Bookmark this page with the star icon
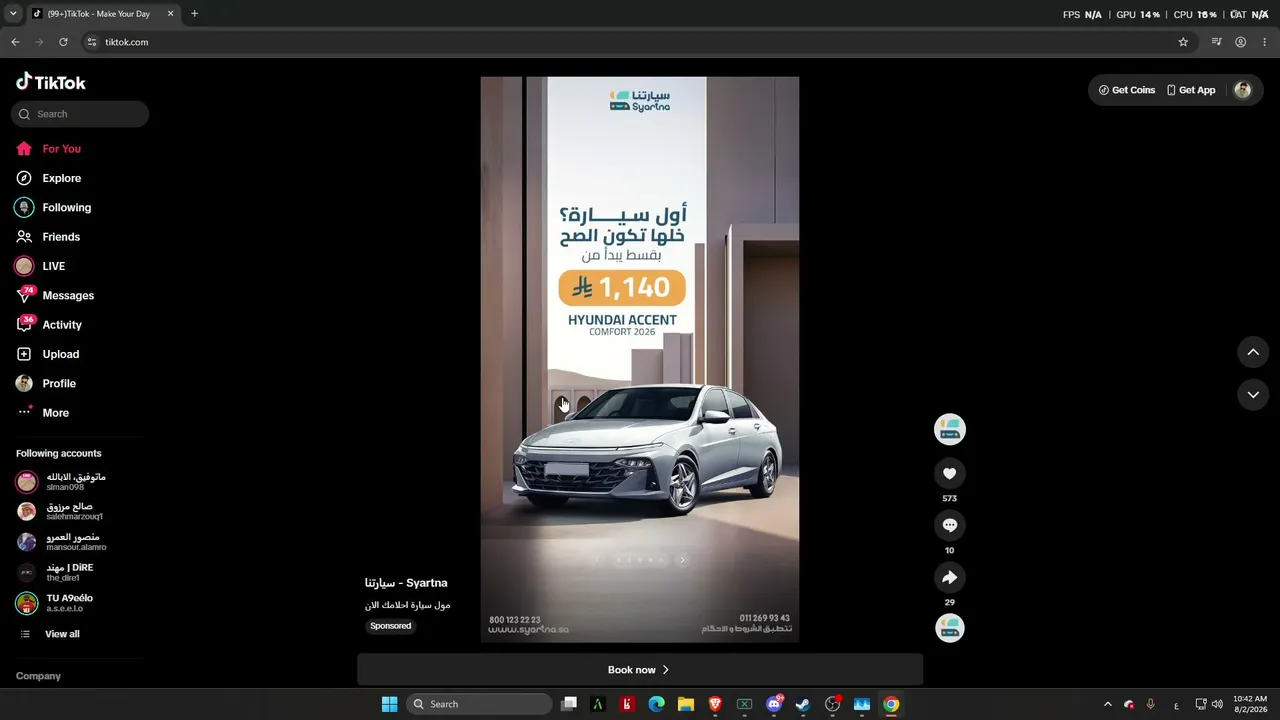 coord(1183,42)
